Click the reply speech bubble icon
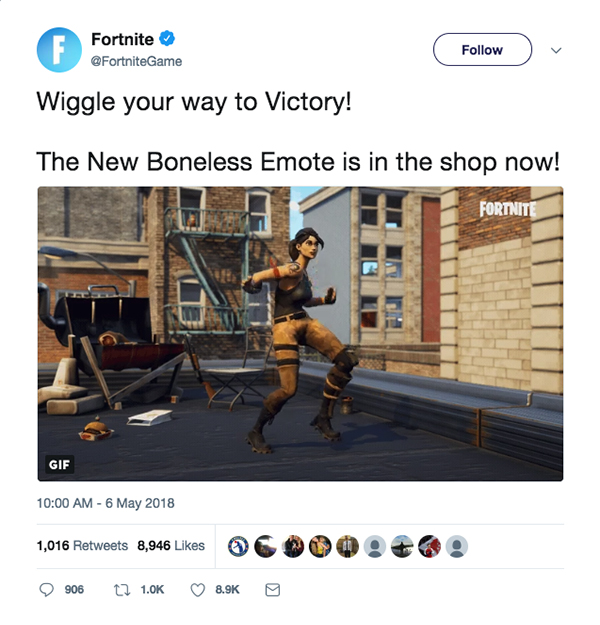This screenshot has width=600, height=625. 46,590
